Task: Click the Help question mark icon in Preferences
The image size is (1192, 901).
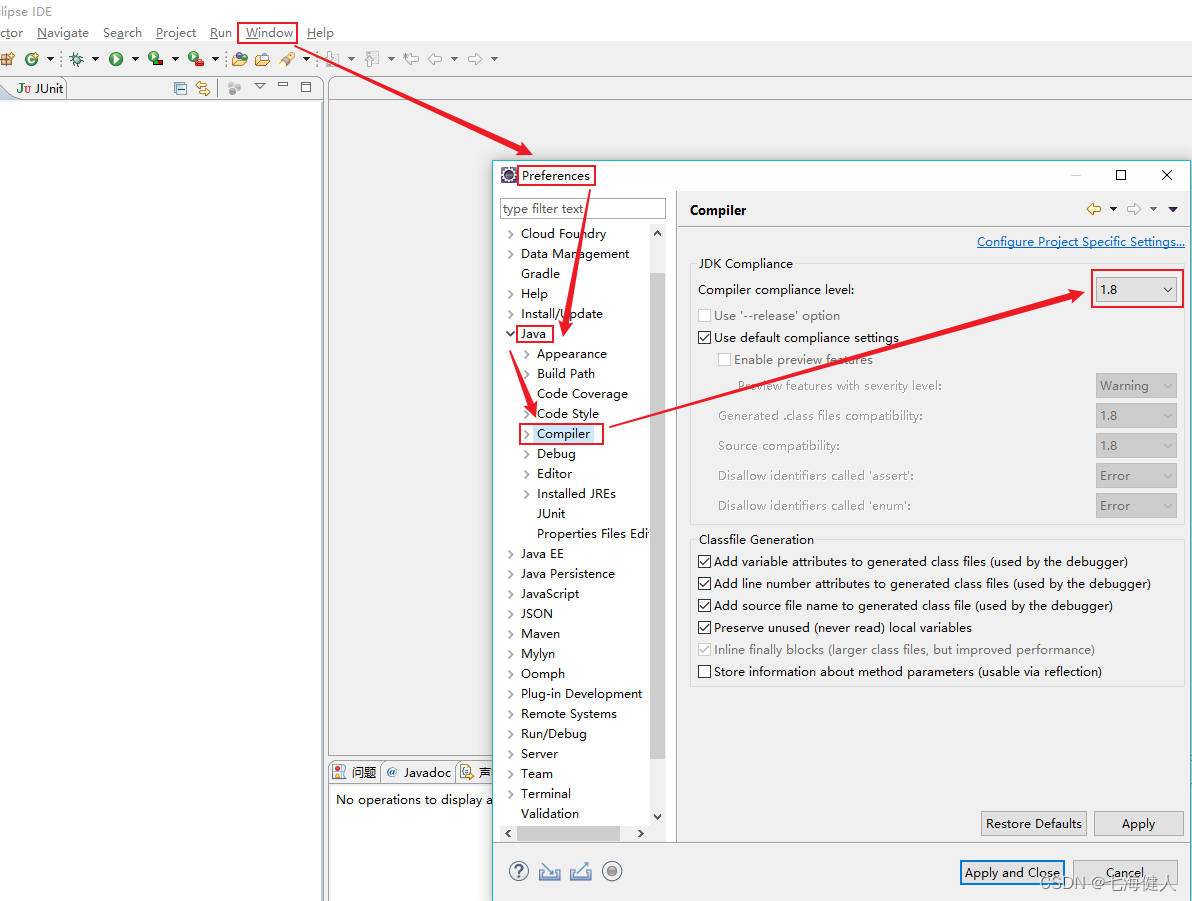Action: (518, 871)
